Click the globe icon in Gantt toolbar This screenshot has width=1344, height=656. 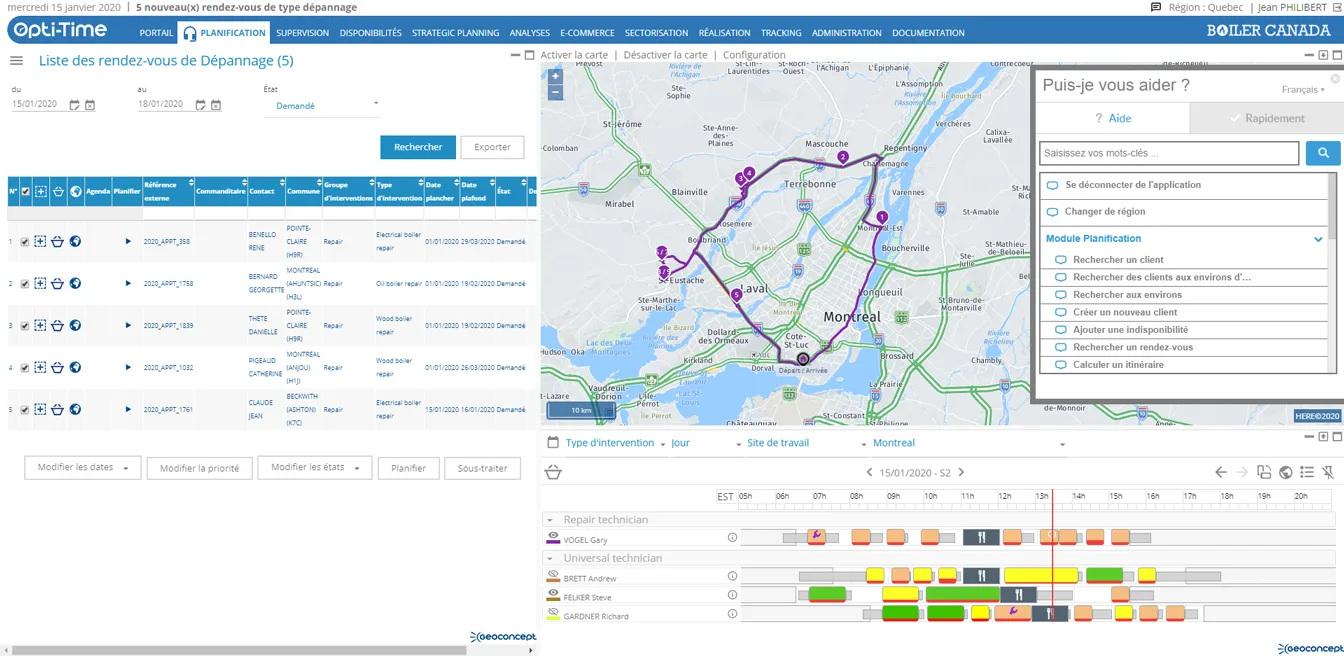tap(1286, 472)
